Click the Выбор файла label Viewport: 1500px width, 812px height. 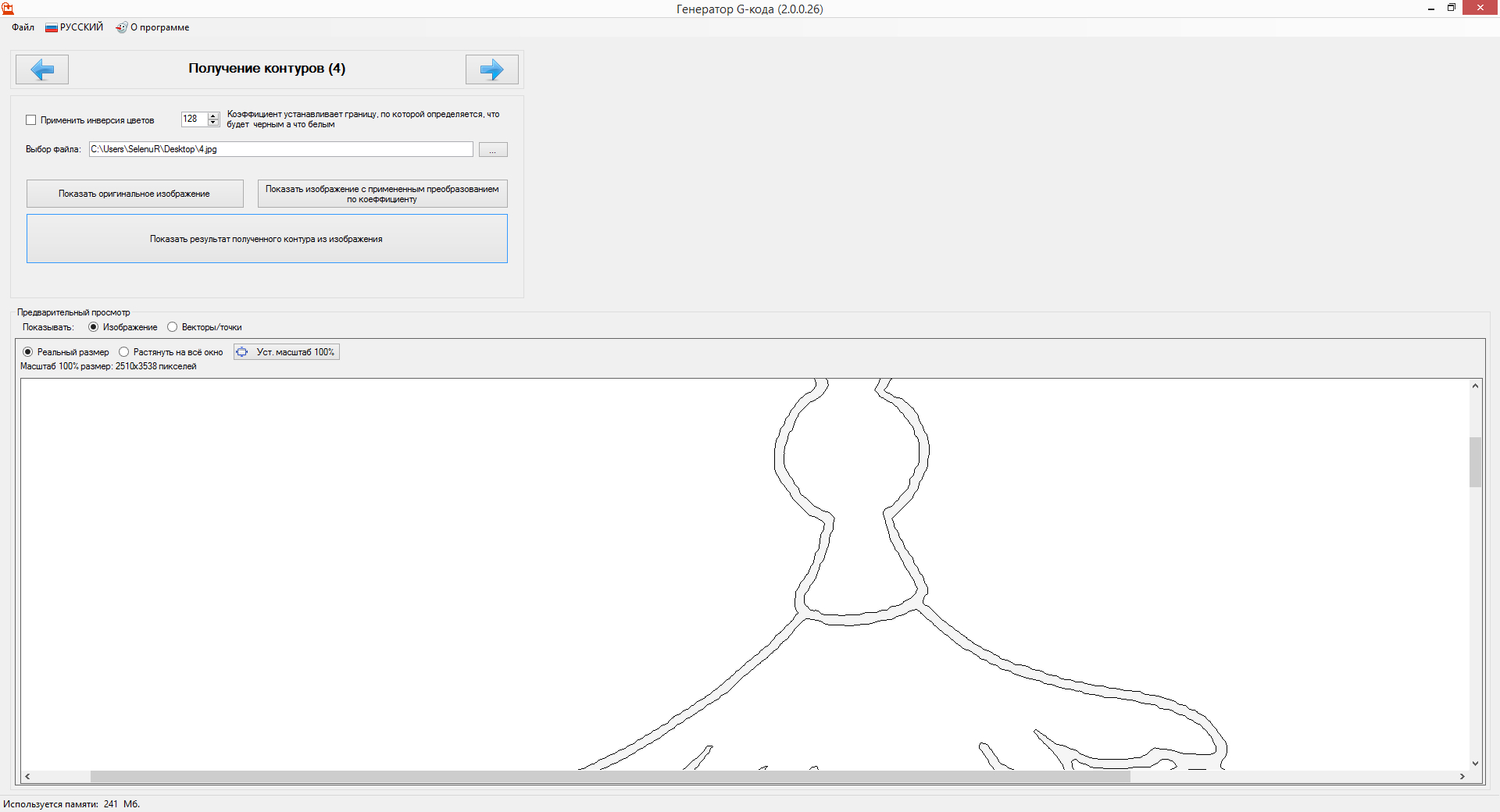click(53, 149)
